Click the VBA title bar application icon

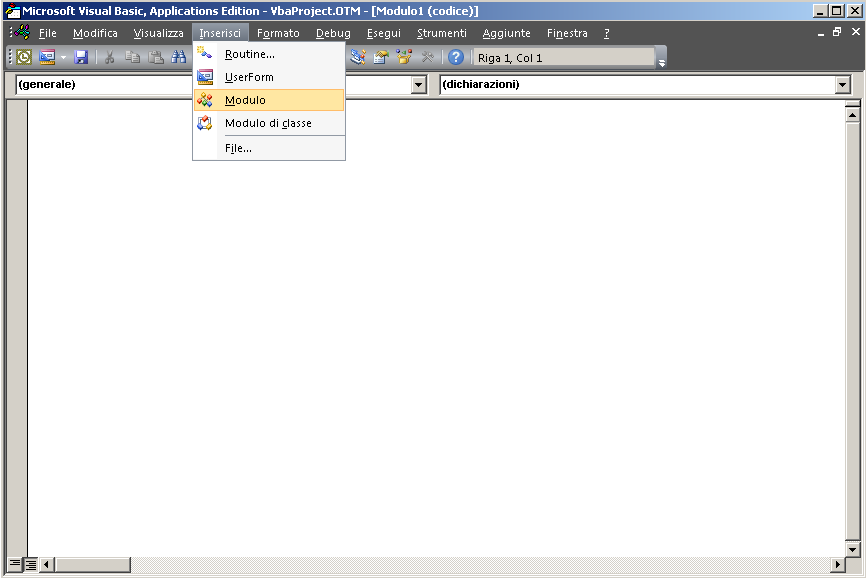click(12, 10)
